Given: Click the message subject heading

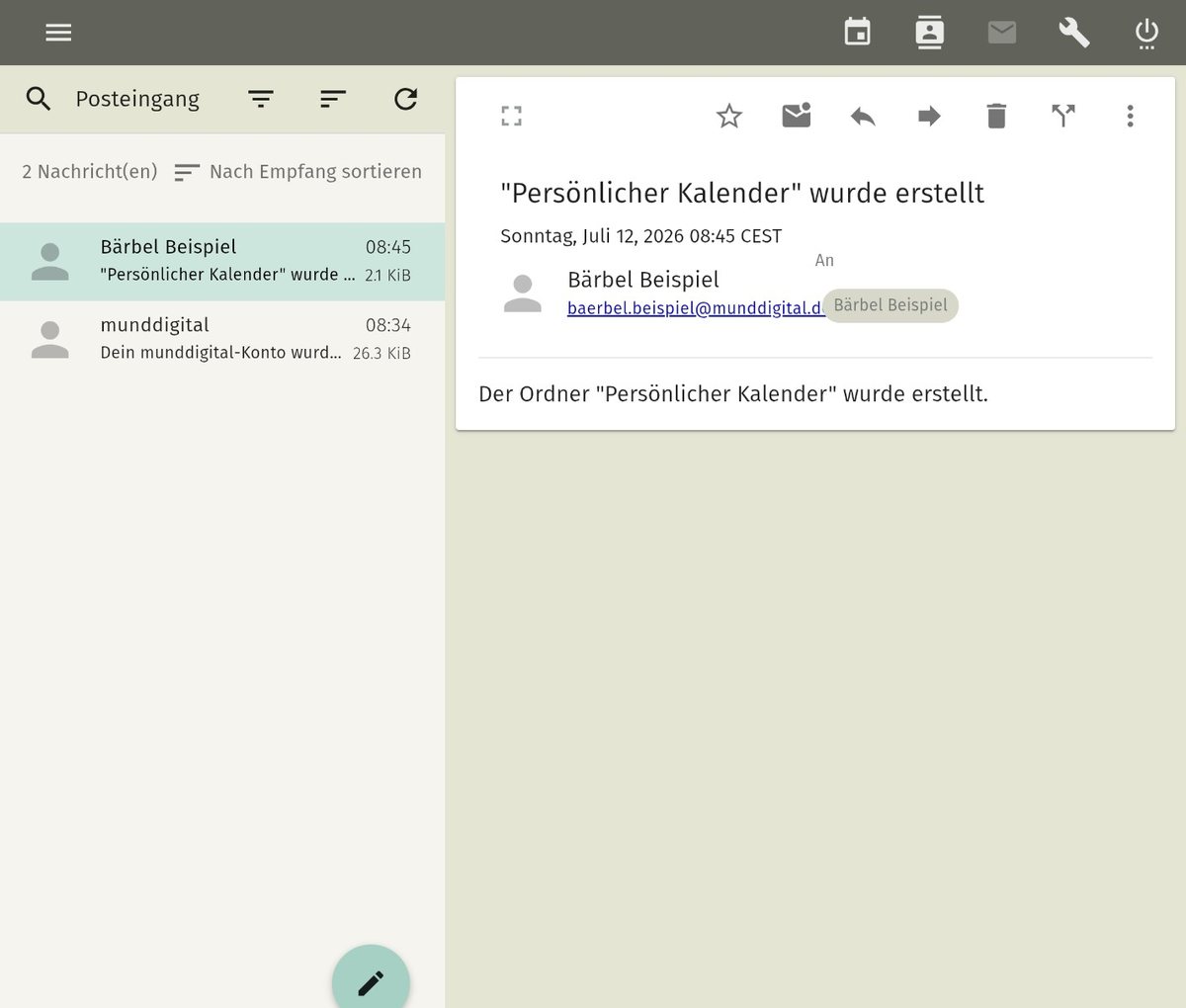Looking at the screenshot, I should (x=742, y=193).
